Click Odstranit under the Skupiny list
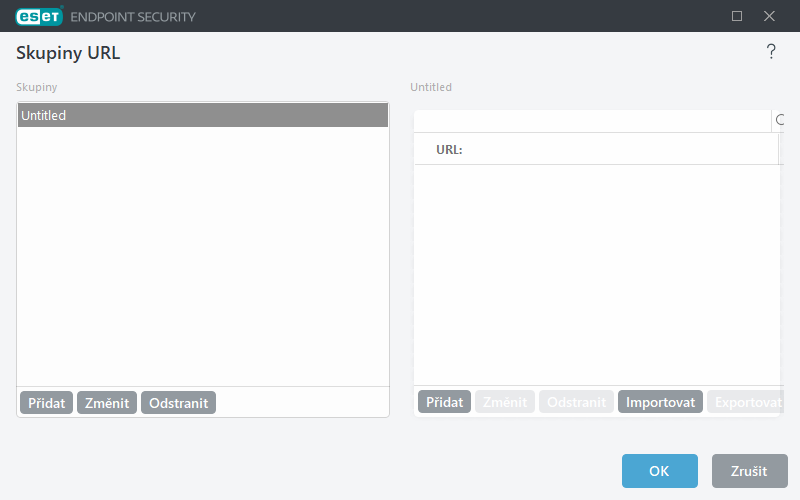The image size is (800, 500). (179, 403)
